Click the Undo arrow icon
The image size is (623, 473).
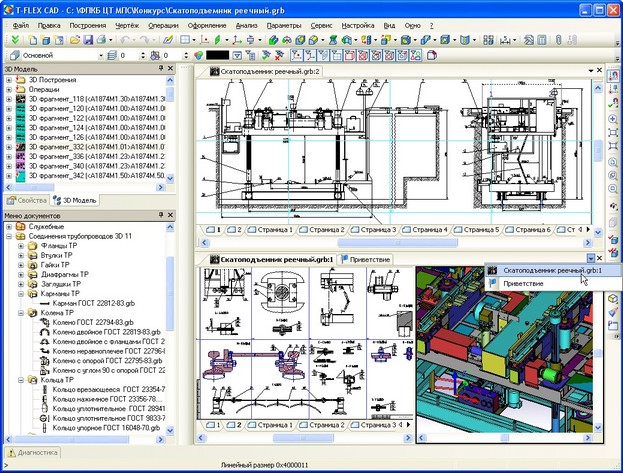click(125, 40)
